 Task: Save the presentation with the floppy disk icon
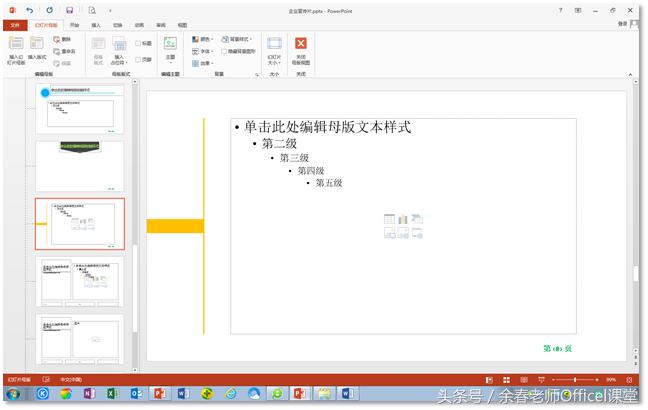pyautogui.click(x=69, y=10)
